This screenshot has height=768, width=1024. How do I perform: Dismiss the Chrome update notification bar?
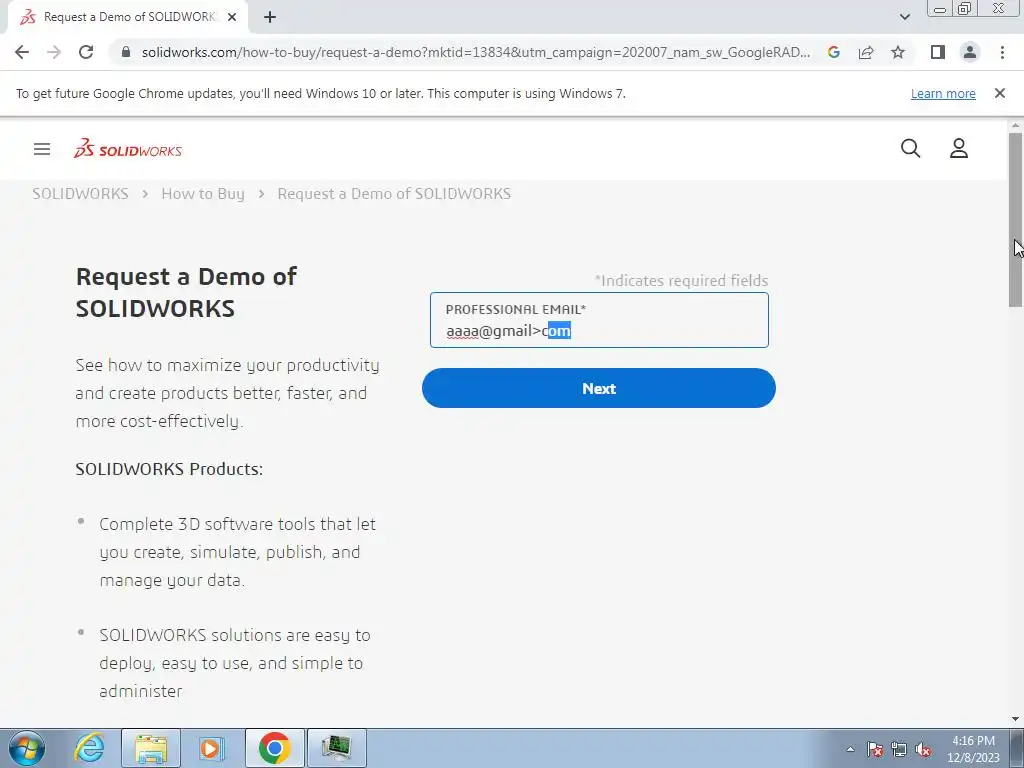(x=1000, y=93)
